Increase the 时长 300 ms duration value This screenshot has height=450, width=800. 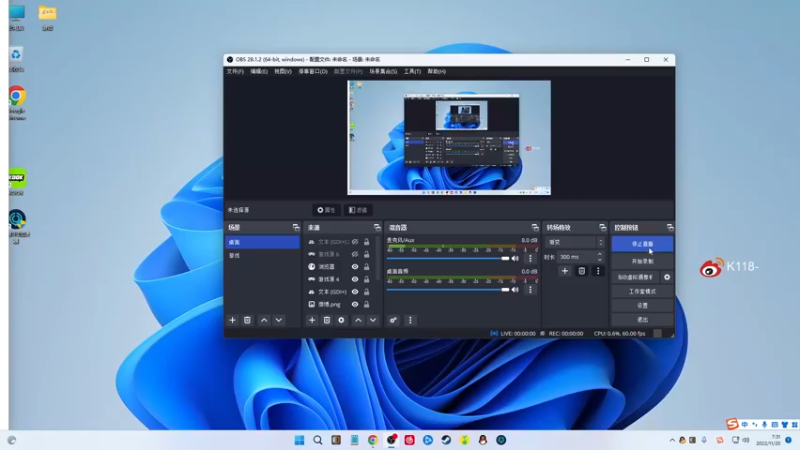tap(599, 254)
